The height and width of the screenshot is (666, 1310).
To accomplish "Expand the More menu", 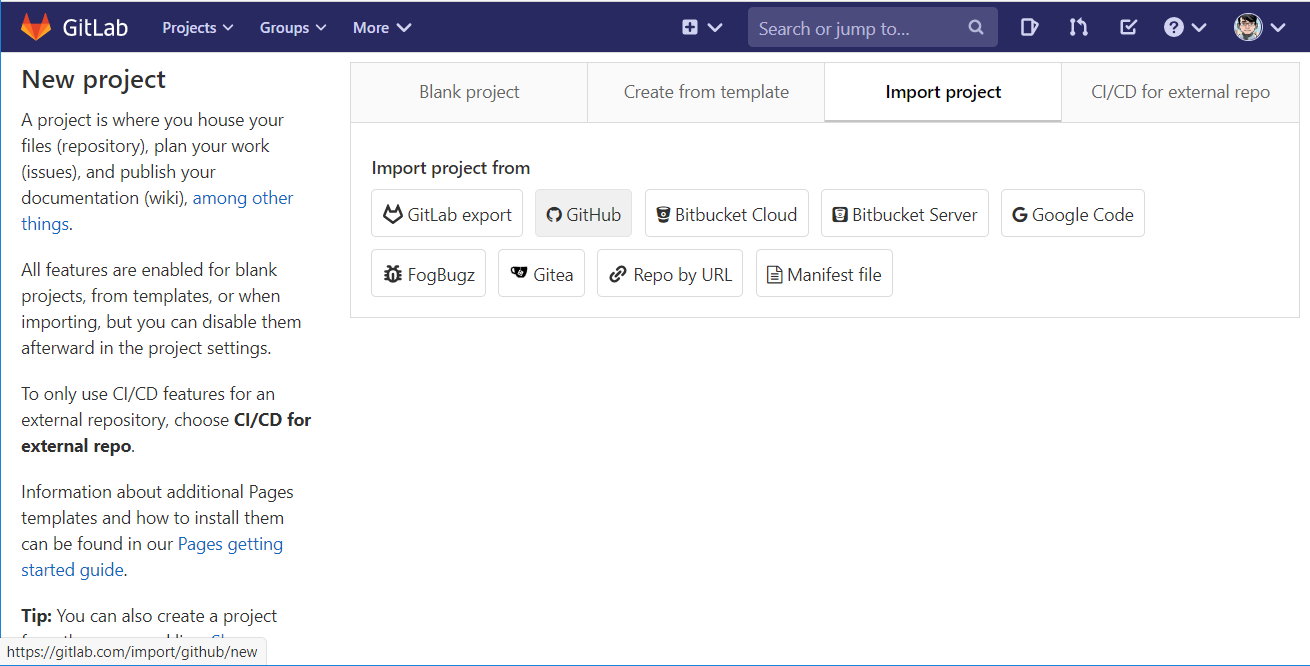I will coord(382,28).
